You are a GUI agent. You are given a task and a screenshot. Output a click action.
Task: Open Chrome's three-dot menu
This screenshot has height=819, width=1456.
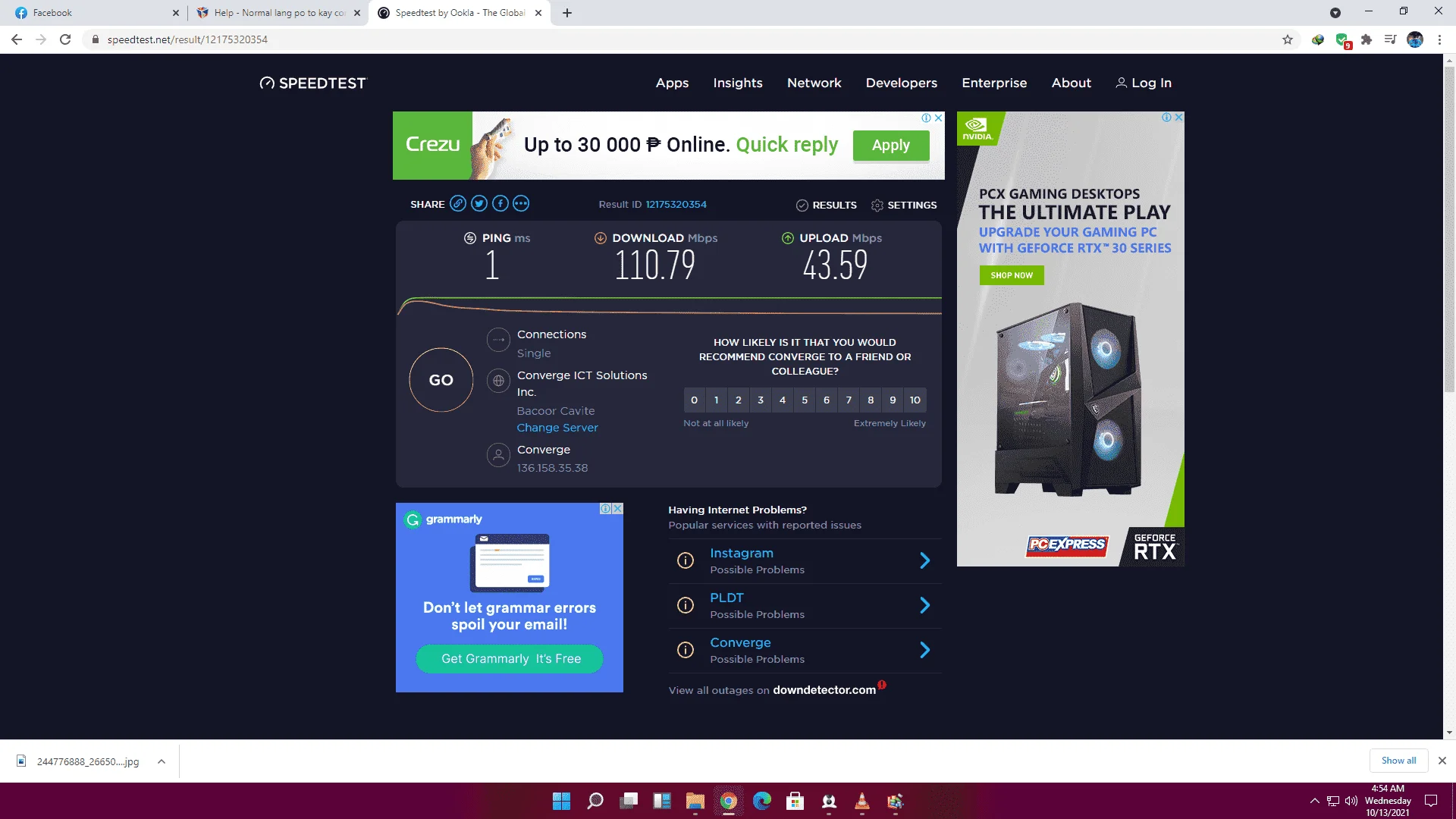coord(1439,39)
